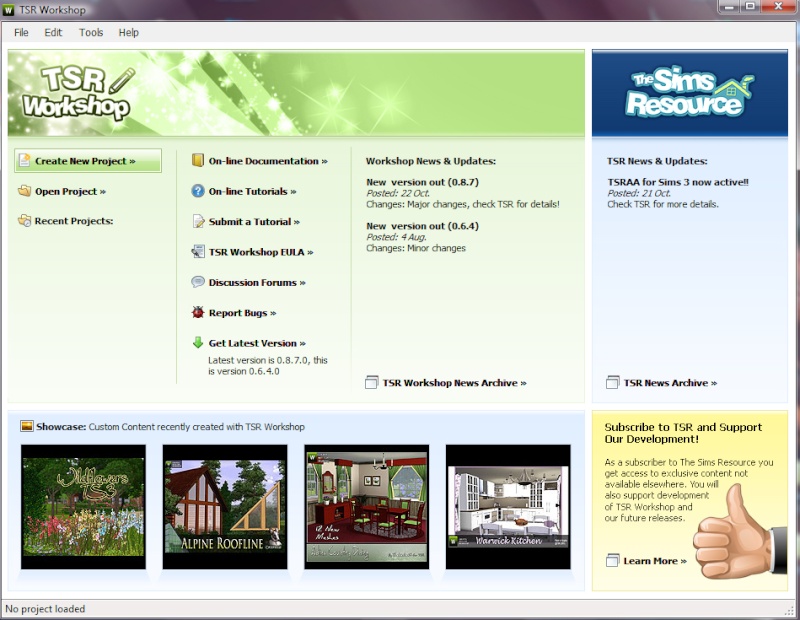Click the TSR Workshop EULA document icon
The image size is (800, 620).
[198, 252]
